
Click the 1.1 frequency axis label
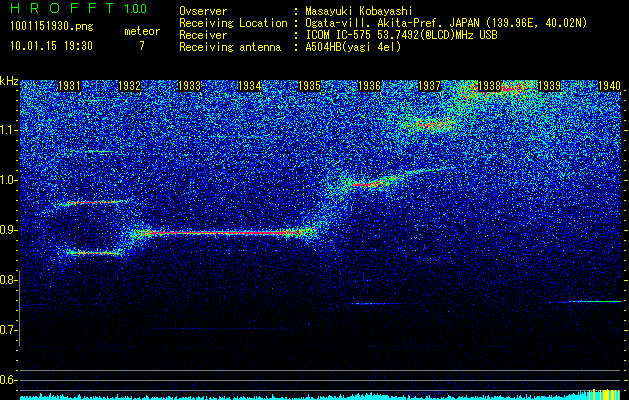8,130
